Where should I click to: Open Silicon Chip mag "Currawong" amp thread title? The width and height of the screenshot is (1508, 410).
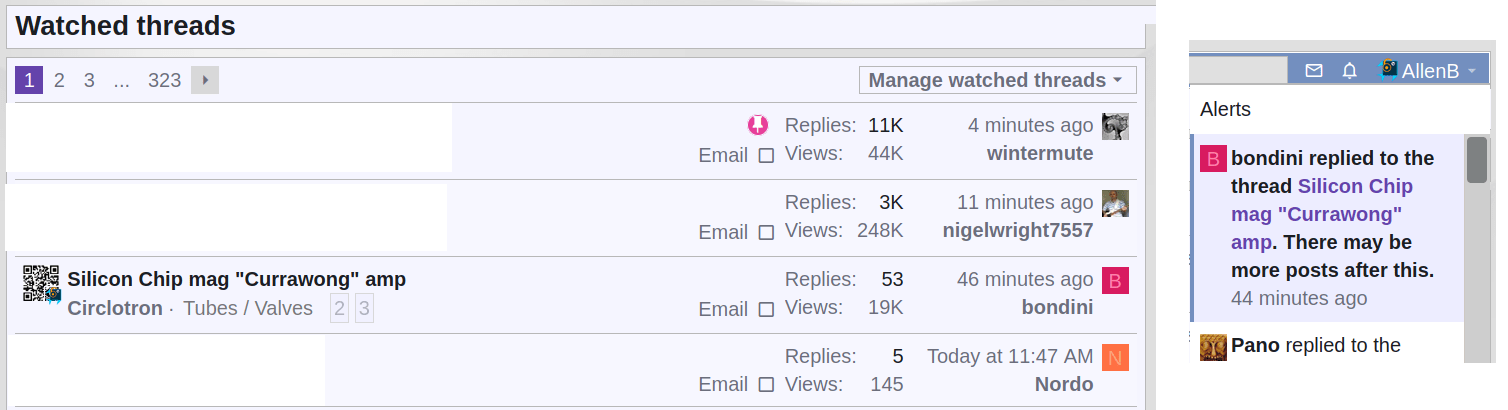(237, 279)
